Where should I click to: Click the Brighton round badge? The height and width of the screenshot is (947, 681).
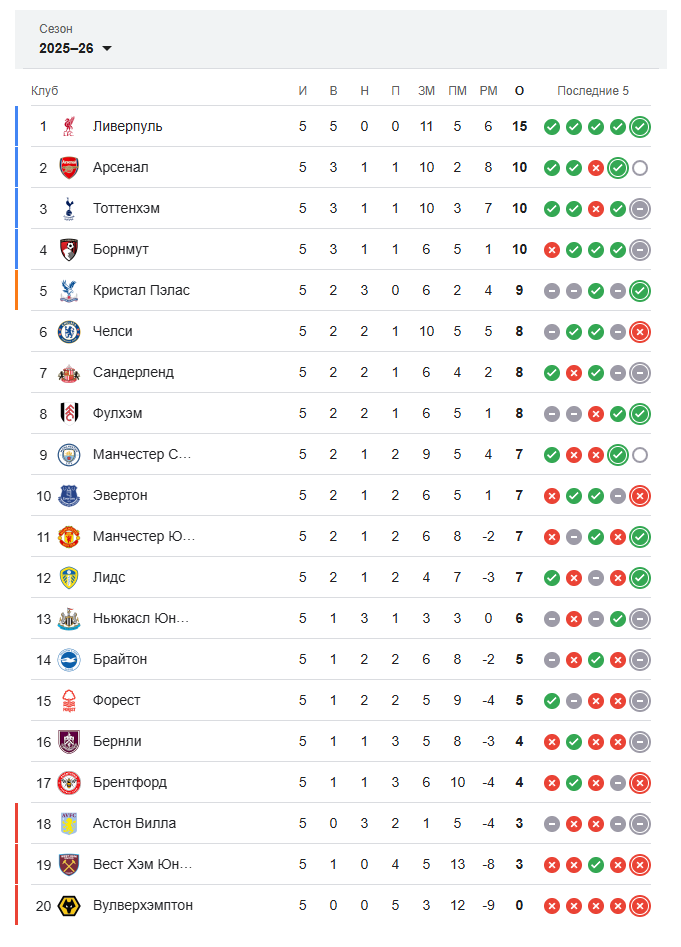[69, 660]
